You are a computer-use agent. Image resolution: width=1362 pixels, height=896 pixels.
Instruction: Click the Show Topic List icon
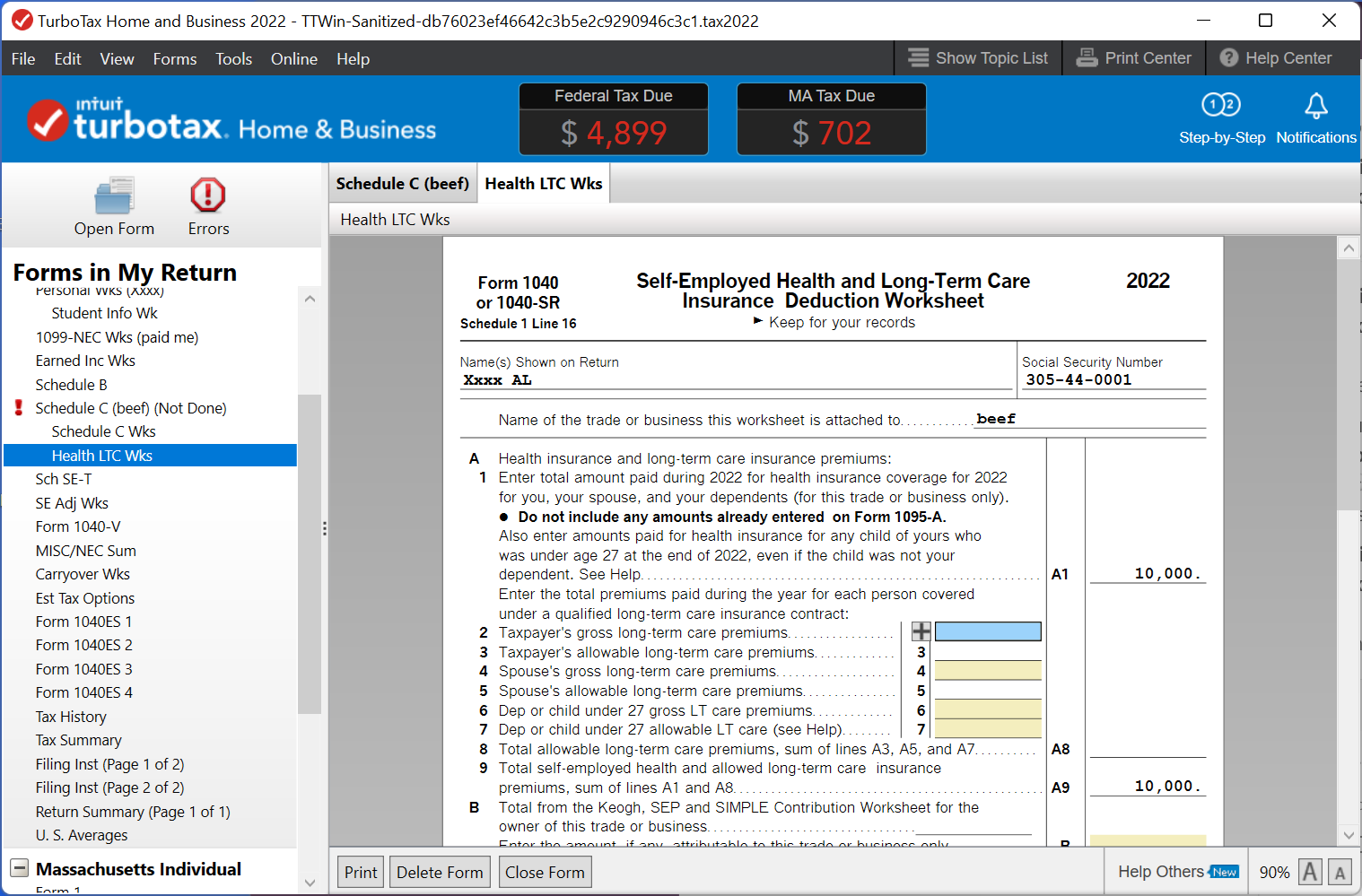tap(918, 57)
